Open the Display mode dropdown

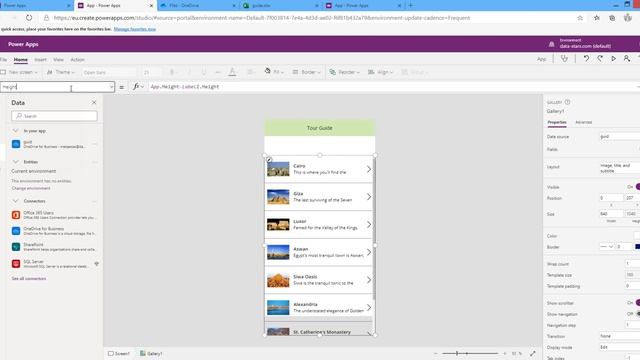pos(620,347)
